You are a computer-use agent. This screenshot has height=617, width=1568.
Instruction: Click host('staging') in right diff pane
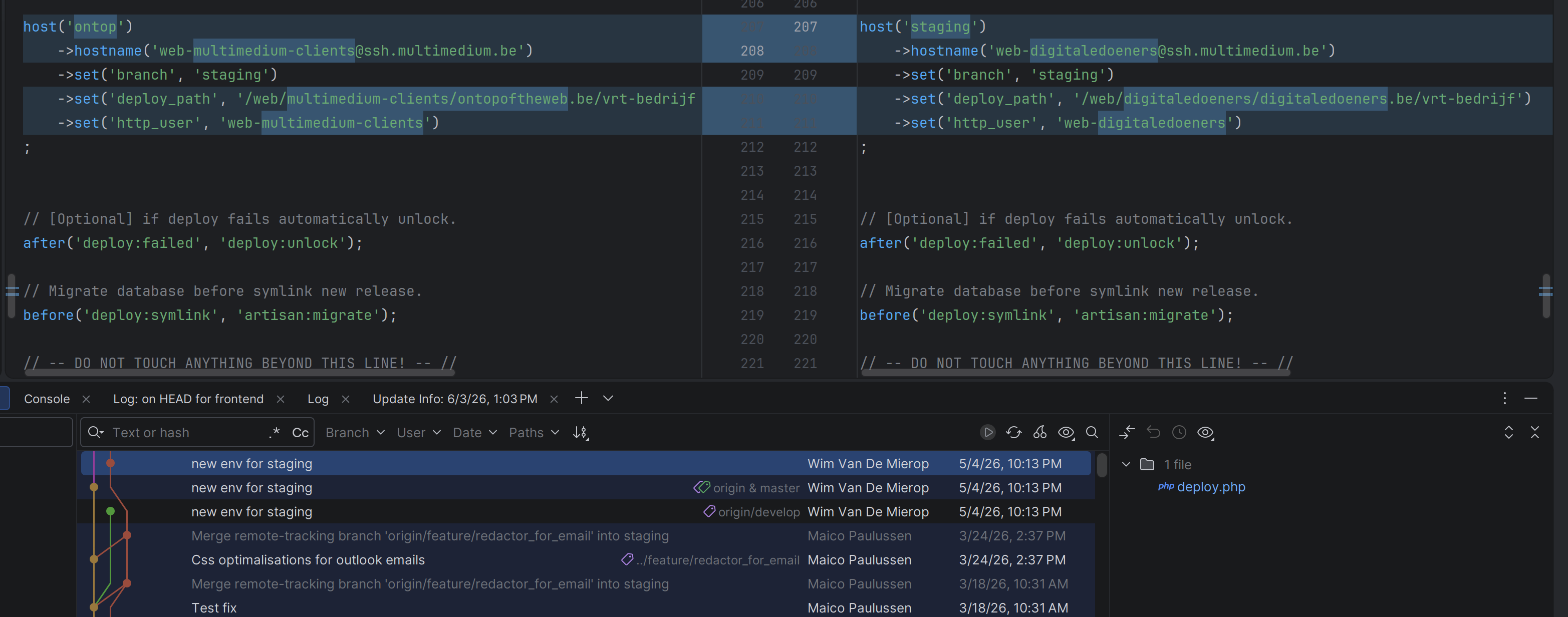tap(922, 27)
